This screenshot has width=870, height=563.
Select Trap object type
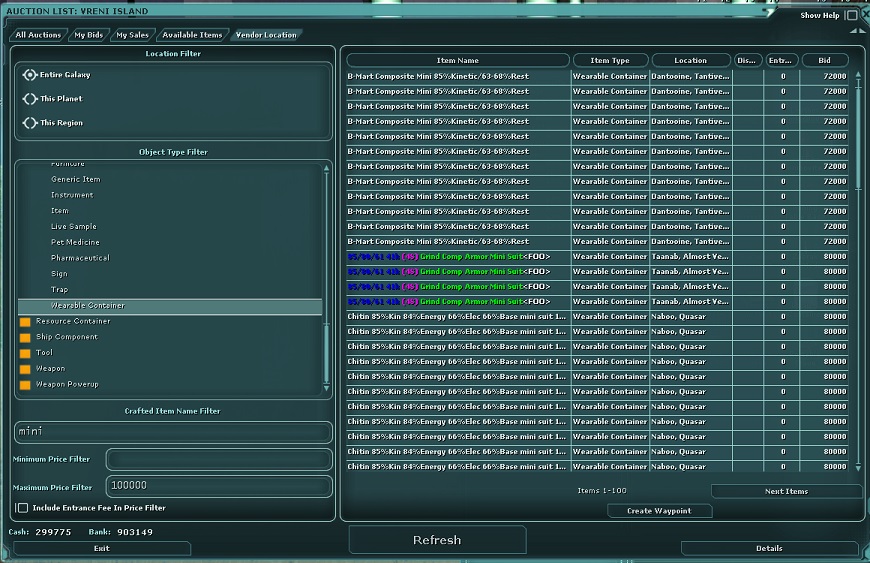coord(59,290)
